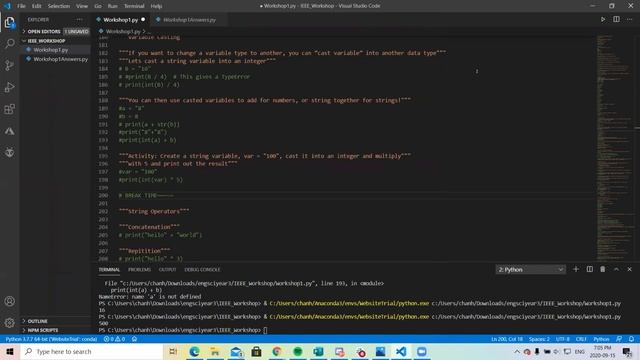The width and height of the screenshot is (640, 360).
Task: Open the Run menu
Action: tap(113, 6)
